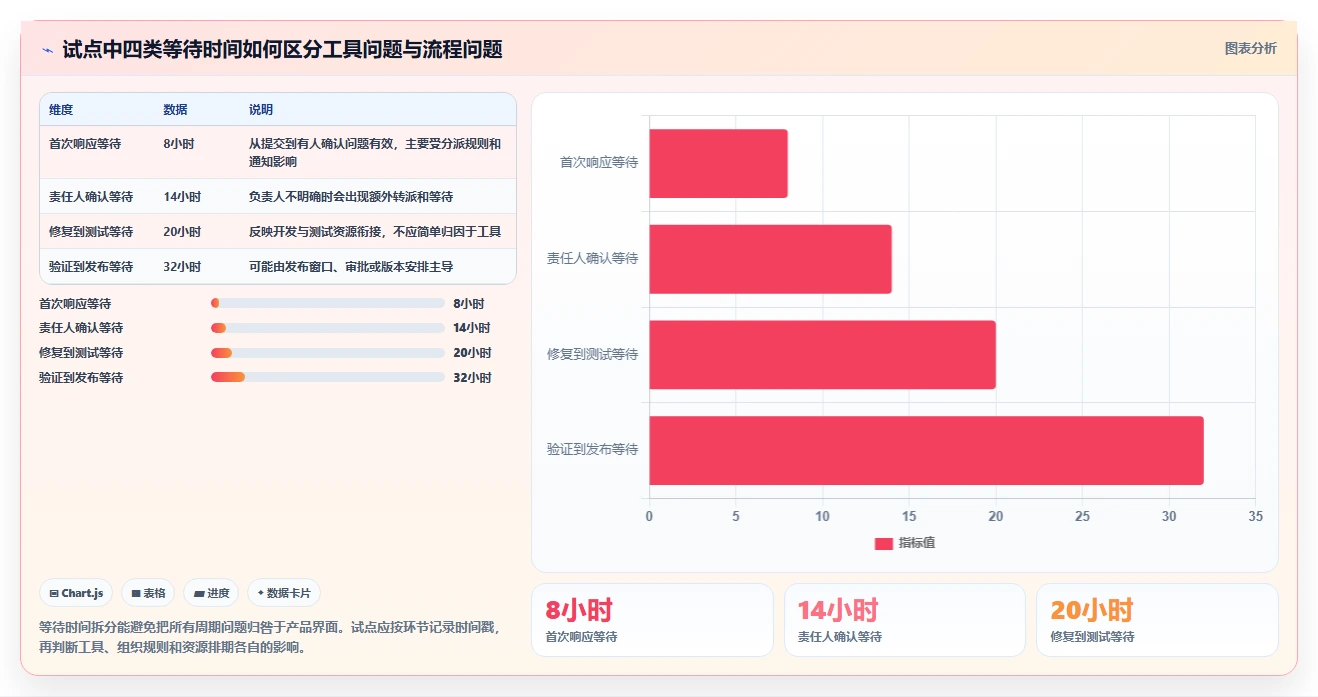Select the 数据 column header
This screenshot has width=1318, height=697.
[175, 110]
